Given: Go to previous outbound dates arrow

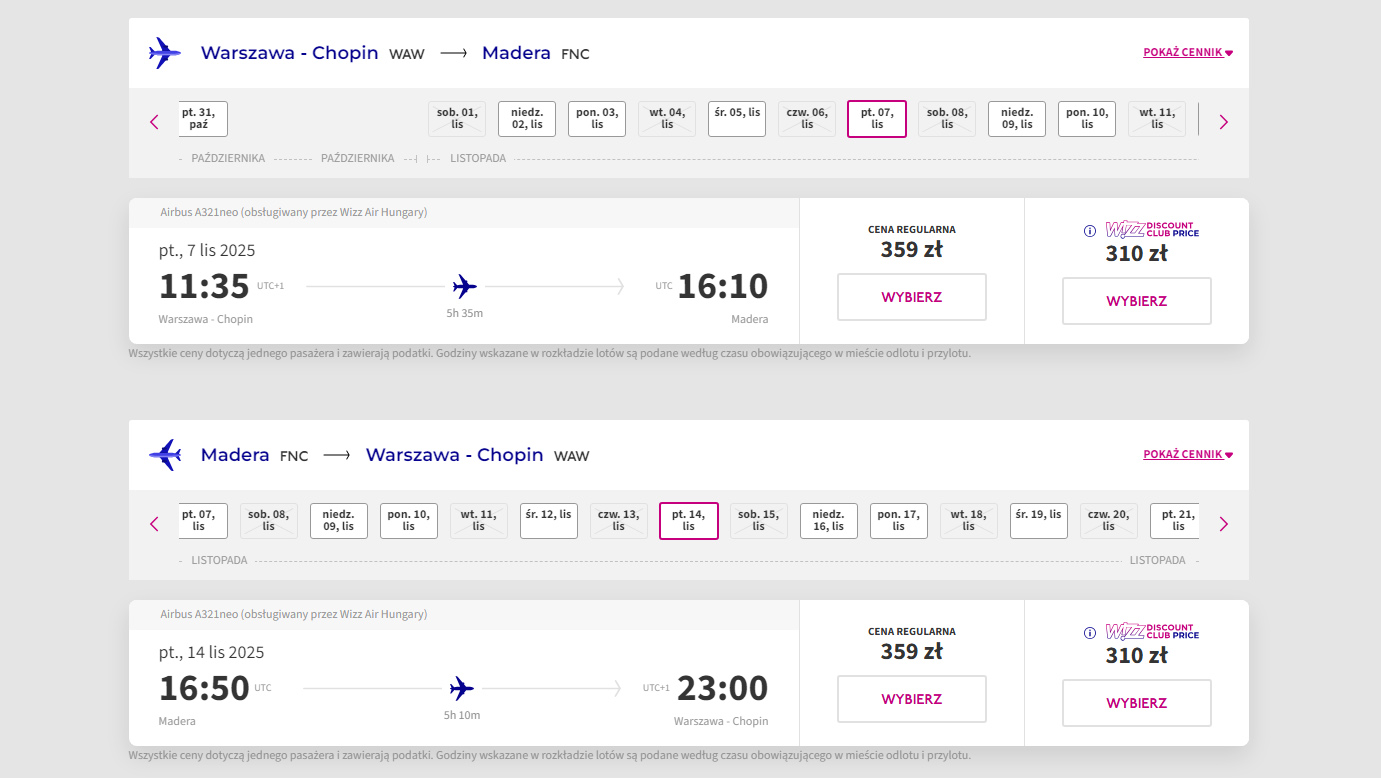Looking at the screenshot, I should point(154,122).
